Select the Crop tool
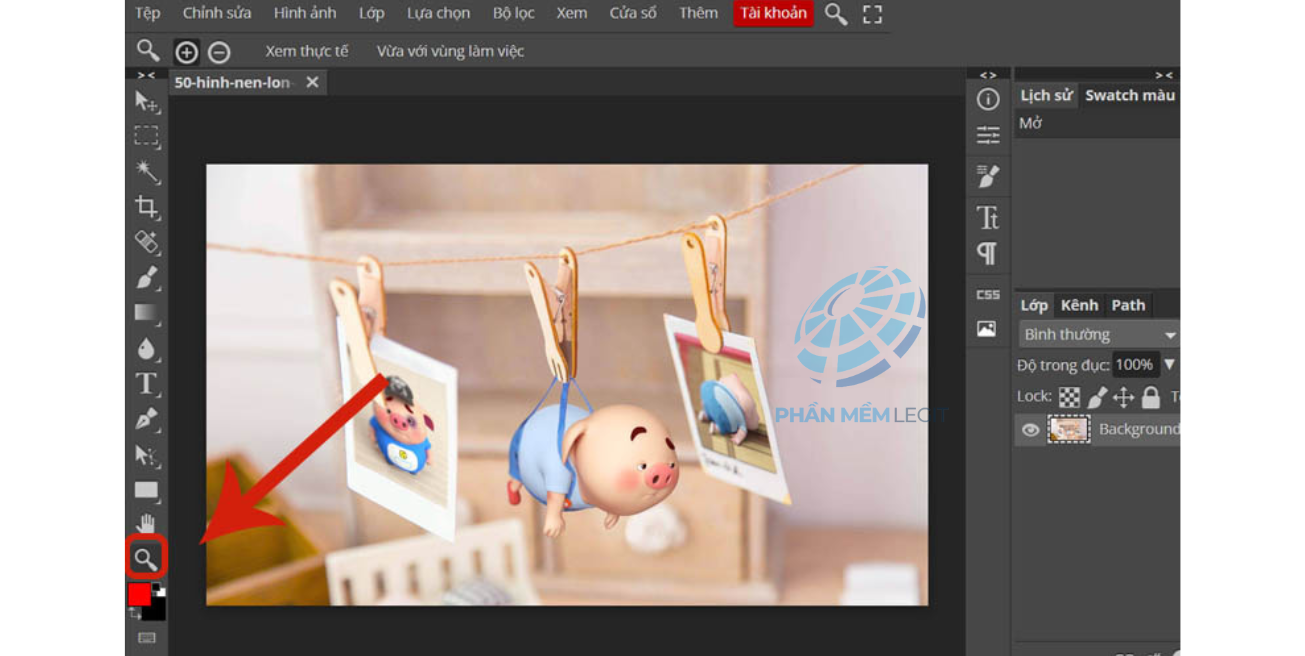The width and height of the screenshot is (1305, 656). (x=146, y=207)
